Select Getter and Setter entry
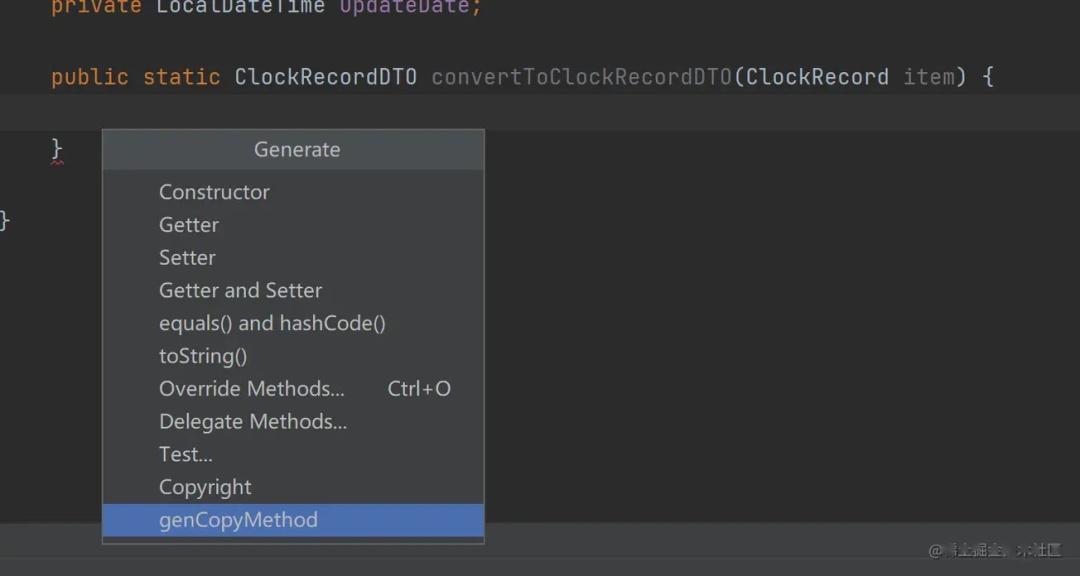Viewport: 1080px width, 576px height. 240,291
